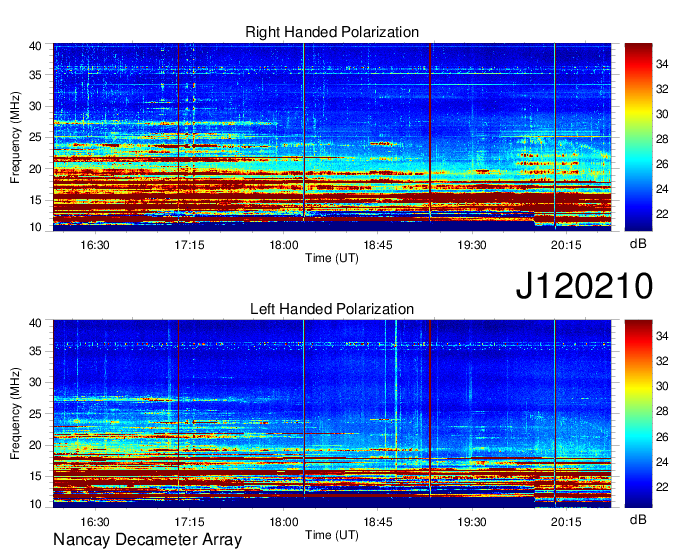Pick the 18:45 time tick on Left Handed plot

pyautogui.click(x=378, y=522)
